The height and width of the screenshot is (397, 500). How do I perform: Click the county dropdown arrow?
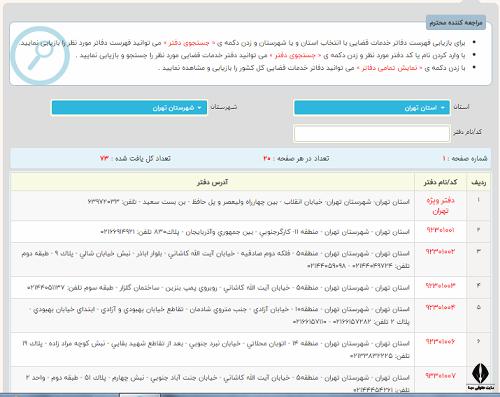pos(199,108)
